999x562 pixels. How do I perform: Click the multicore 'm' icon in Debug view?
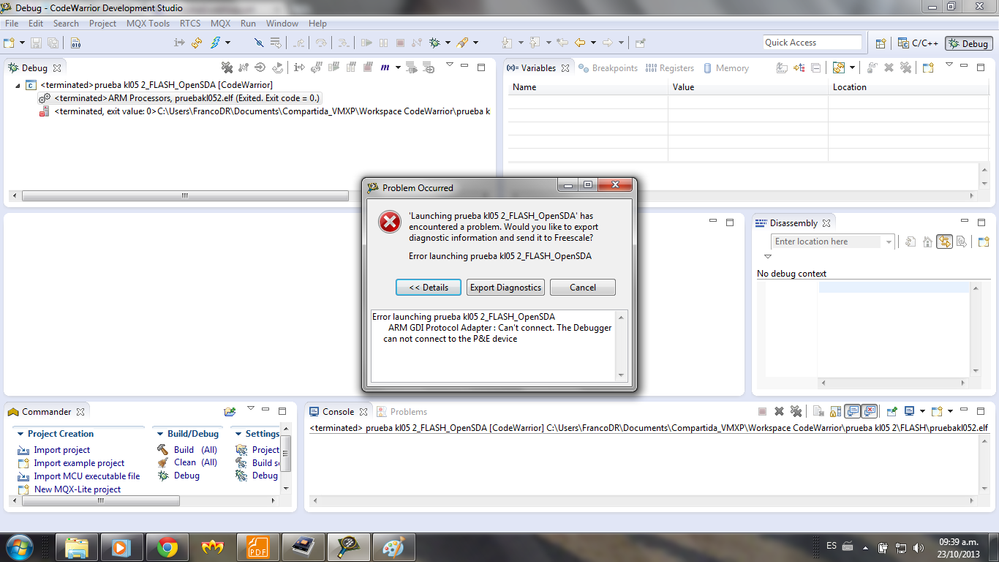(x=385, y=68)
